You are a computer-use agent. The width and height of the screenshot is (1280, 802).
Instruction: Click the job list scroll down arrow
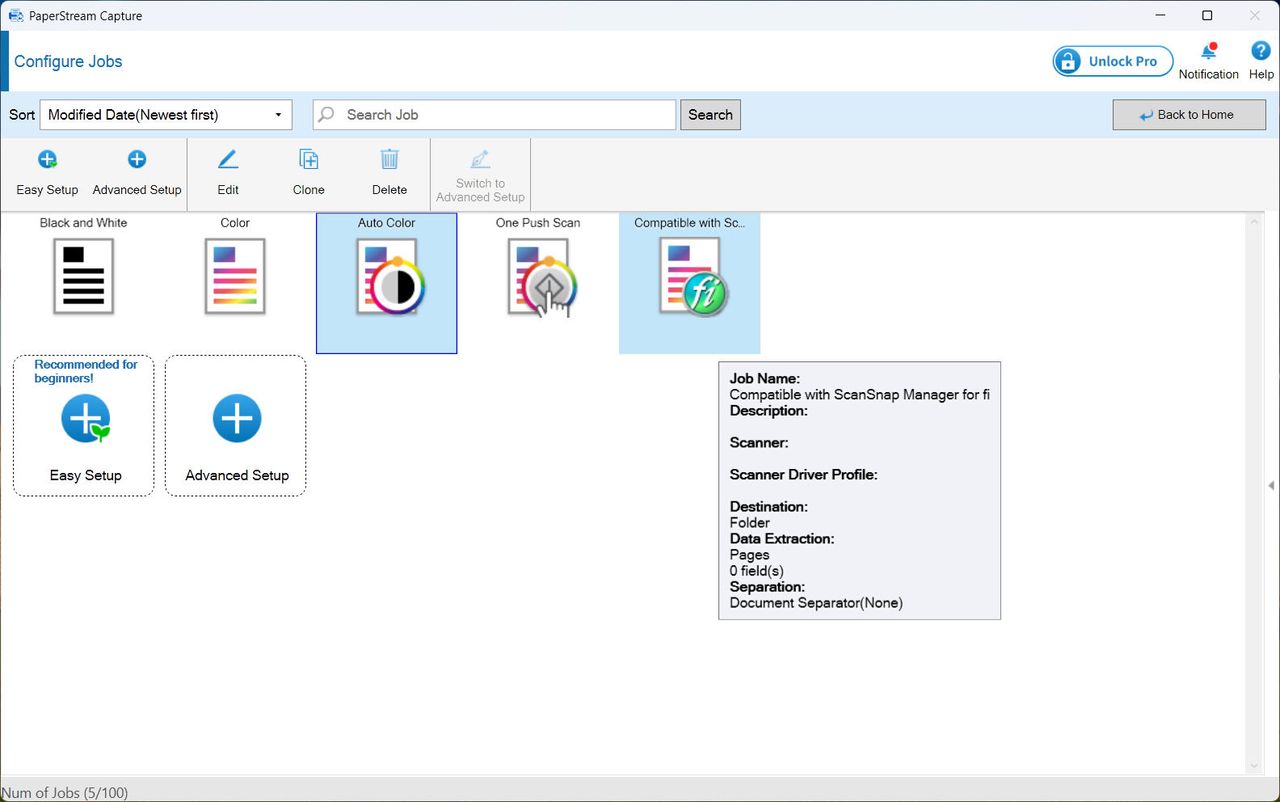point(1254,767)
